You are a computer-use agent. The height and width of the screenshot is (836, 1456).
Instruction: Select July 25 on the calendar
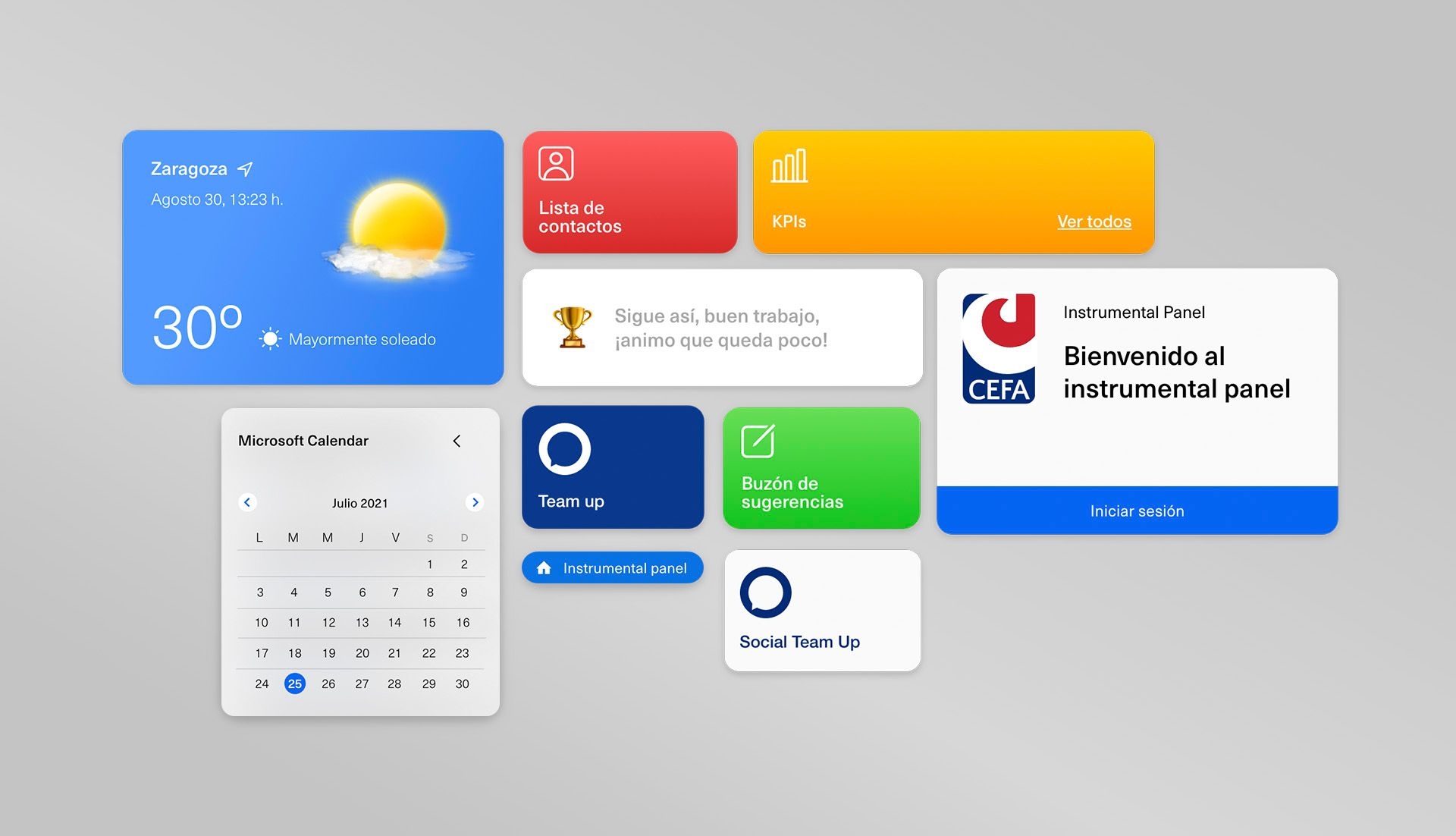pyautogui.click(x=294, y=684)
